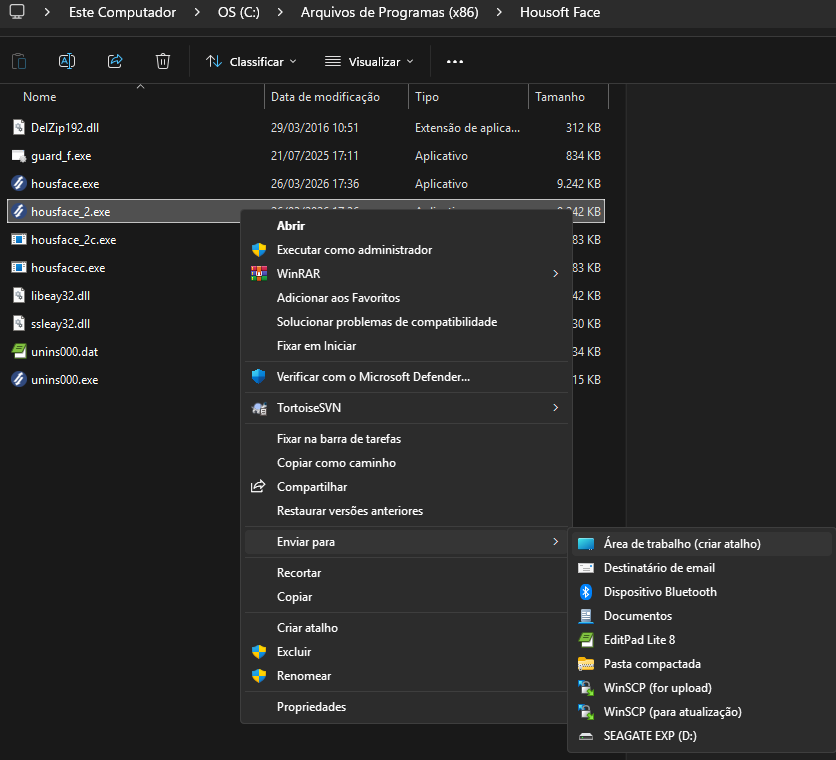
Task: Click the Rename icon in toolbar
Action: click(67, 61)
